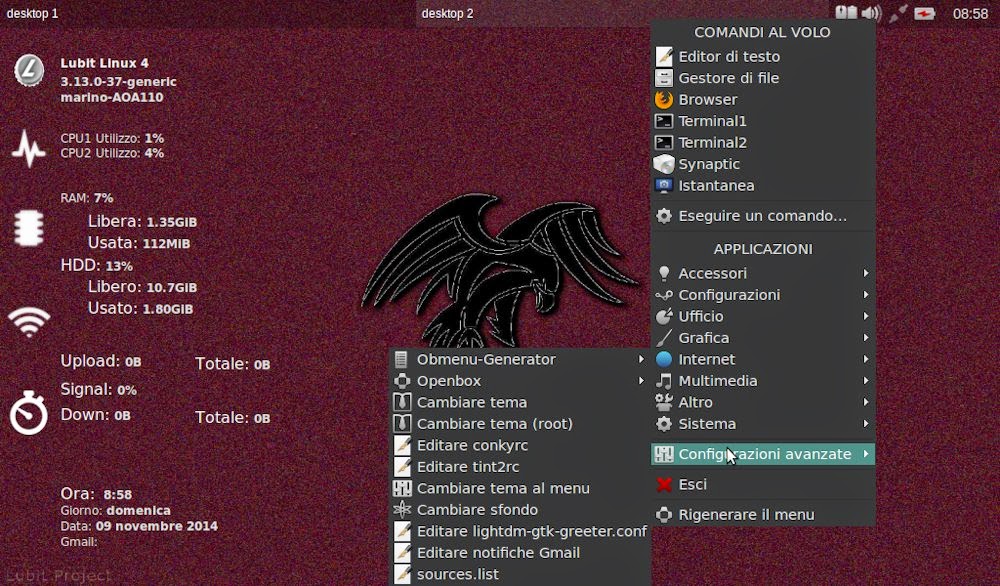Click the Internet globe icon
Viewport: 1000px width, 586px height.
point(664,359)
